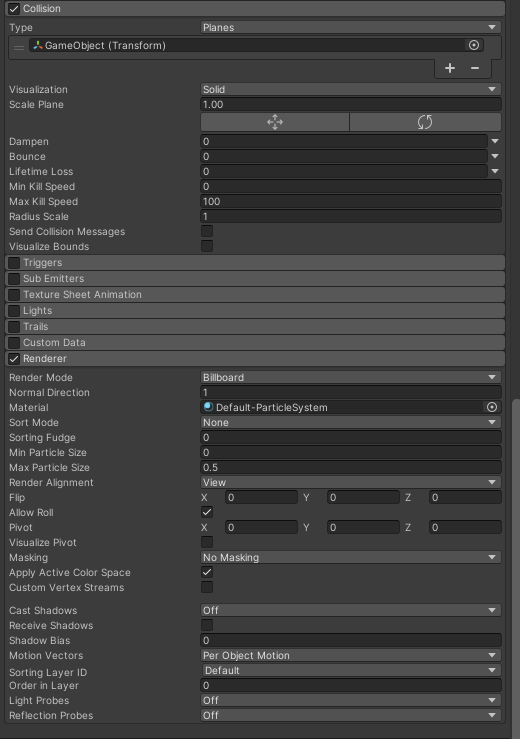The height and width of the screenshot is (739, 520).
Task: Enable Receive Shadows checkbox
Action: pos(207,625)
